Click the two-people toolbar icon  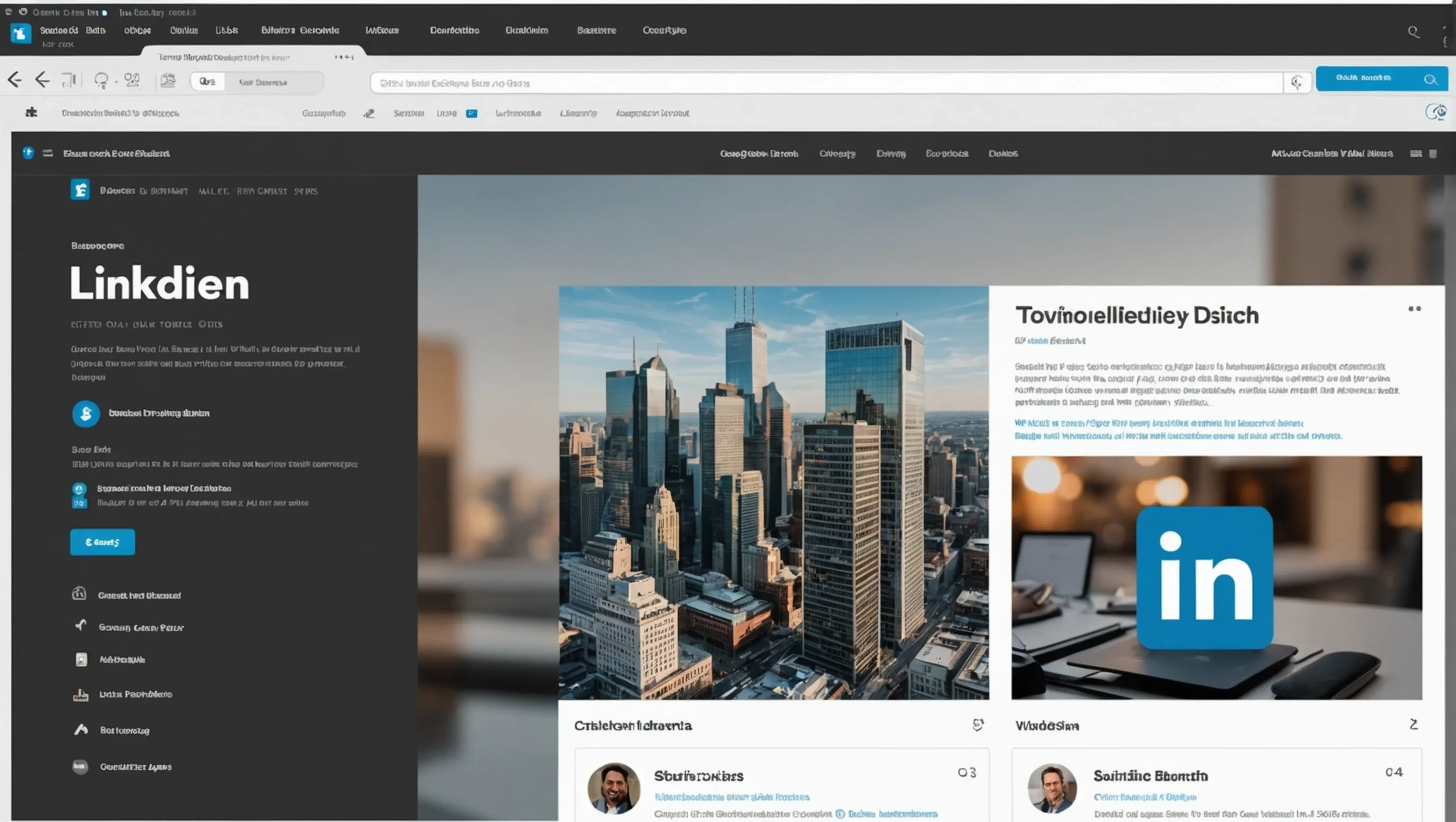(x=132, y=80)
